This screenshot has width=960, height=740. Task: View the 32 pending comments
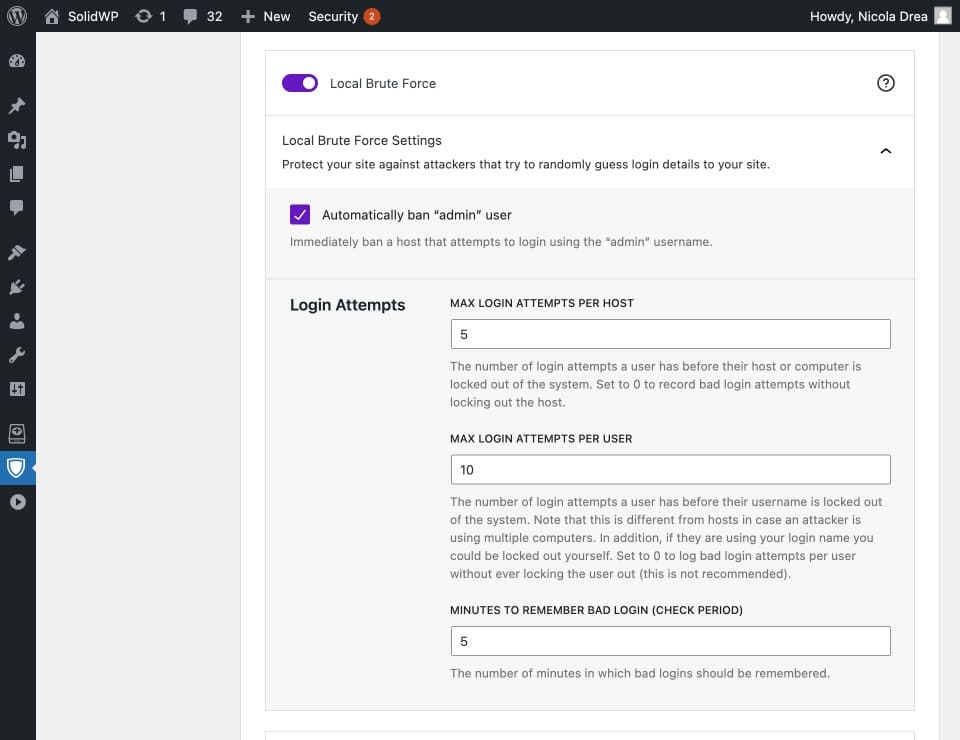(x=202, y=16)
